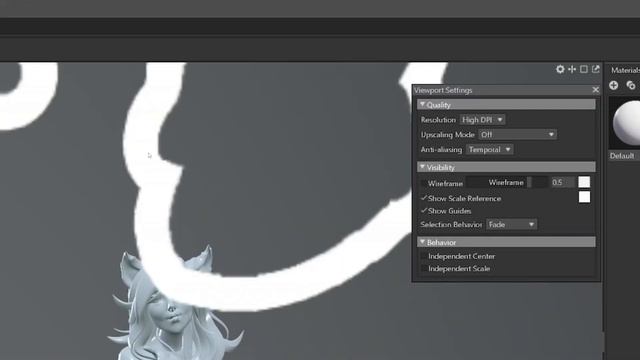Adjust the Wireframe opacity slider

[507, 182]
